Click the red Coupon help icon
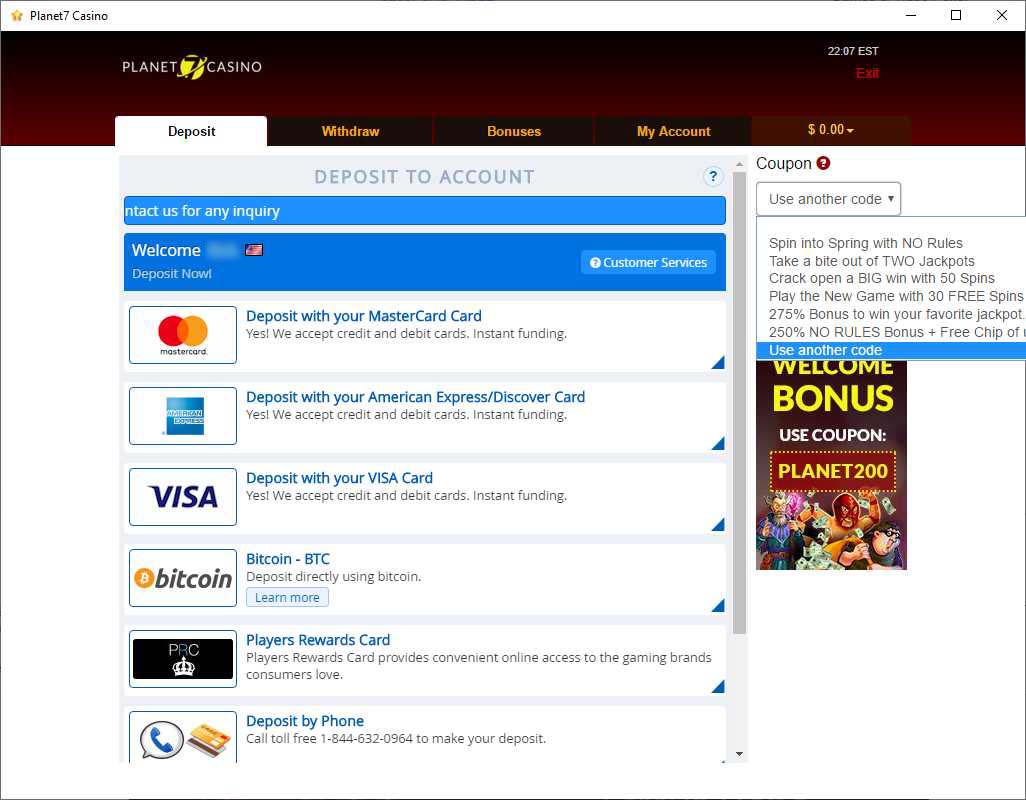Image resolution: width=1026 pixels, height=800 pixels. [823, 163]
